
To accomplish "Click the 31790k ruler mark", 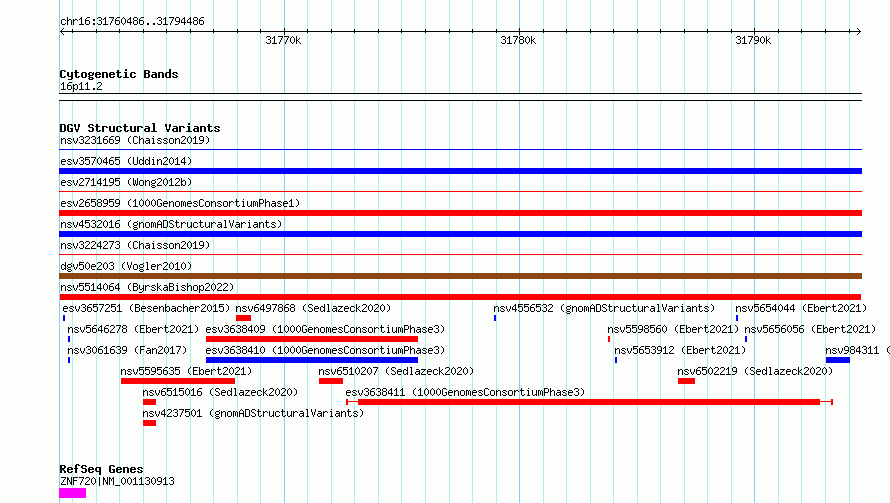I will click(753, 40).
